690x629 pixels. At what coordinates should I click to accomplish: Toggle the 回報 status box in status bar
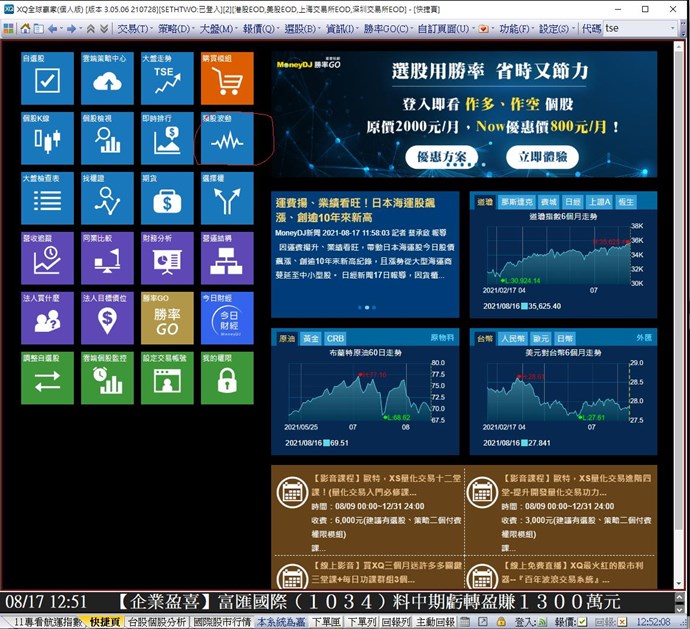pyautogui.click(x=621, y=622)
